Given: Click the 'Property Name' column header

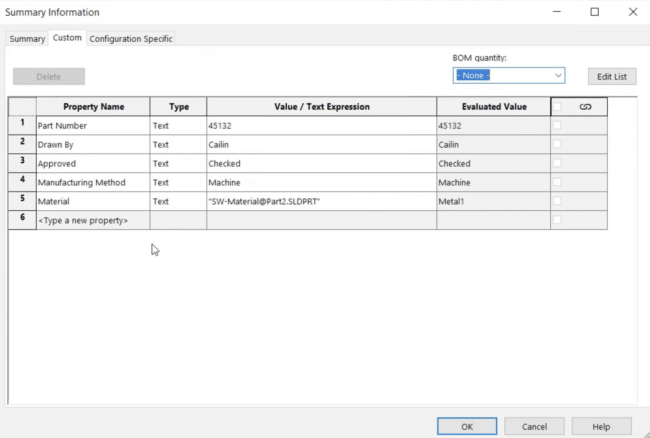Looking at the screenshot, I should tap(93, 107).
